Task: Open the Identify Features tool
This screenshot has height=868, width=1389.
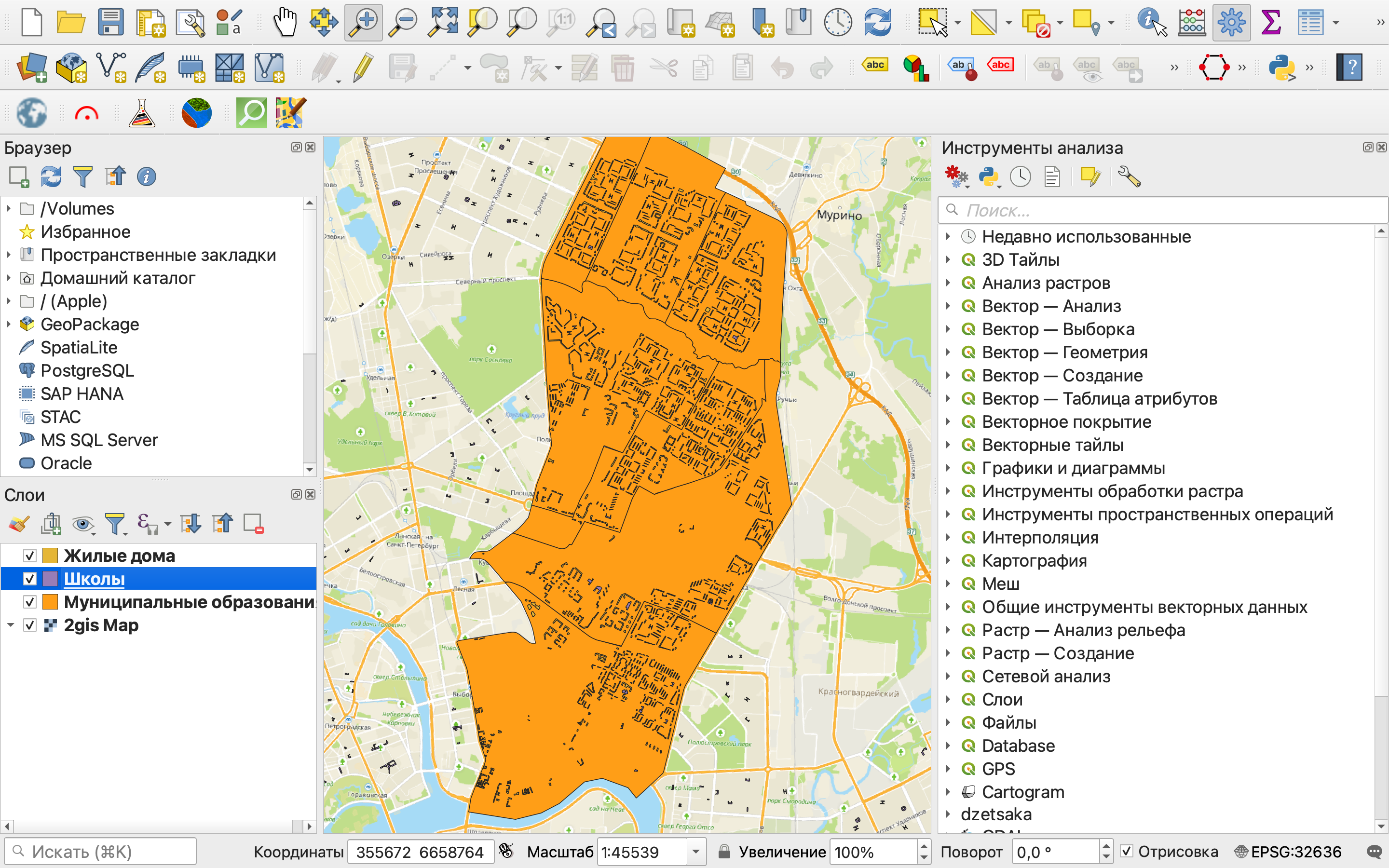Action: click(1151, 22)
